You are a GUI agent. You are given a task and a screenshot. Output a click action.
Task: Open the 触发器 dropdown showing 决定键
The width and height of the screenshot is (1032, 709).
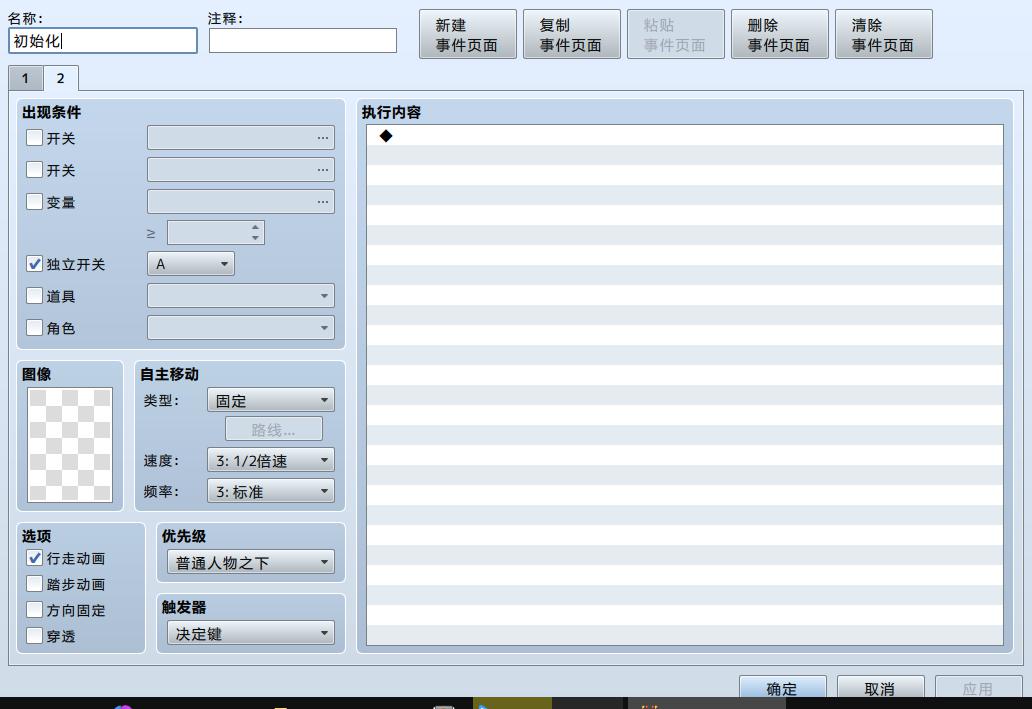click(251, 633)
